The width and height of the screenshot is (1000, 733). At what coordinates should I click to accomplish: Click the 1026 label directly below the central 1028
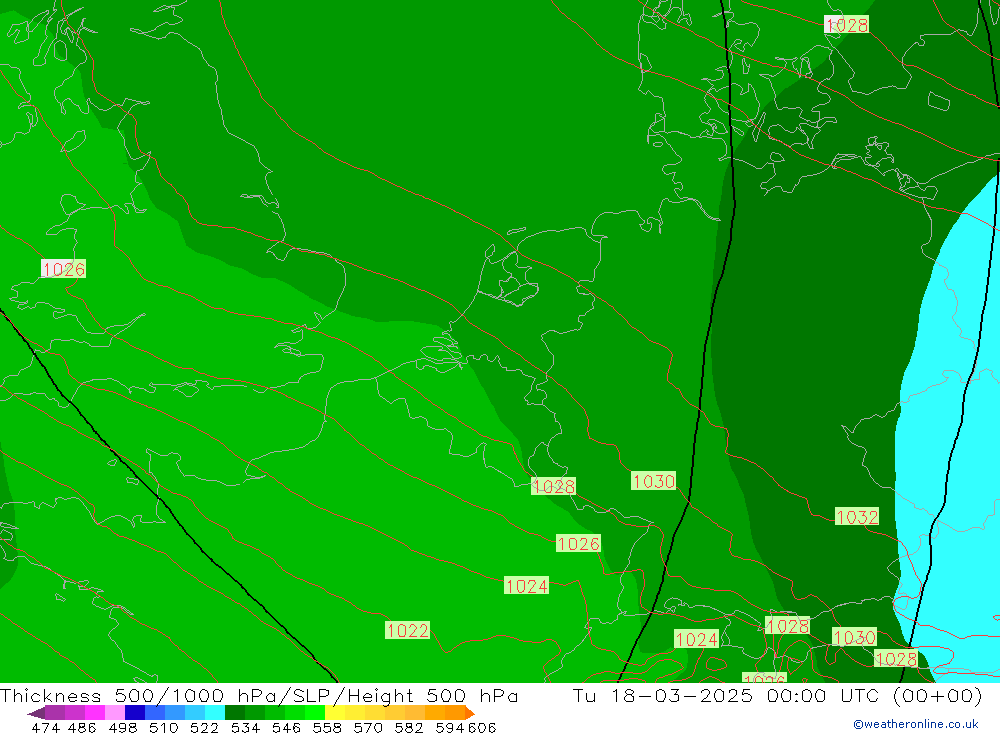coord(578,544)
